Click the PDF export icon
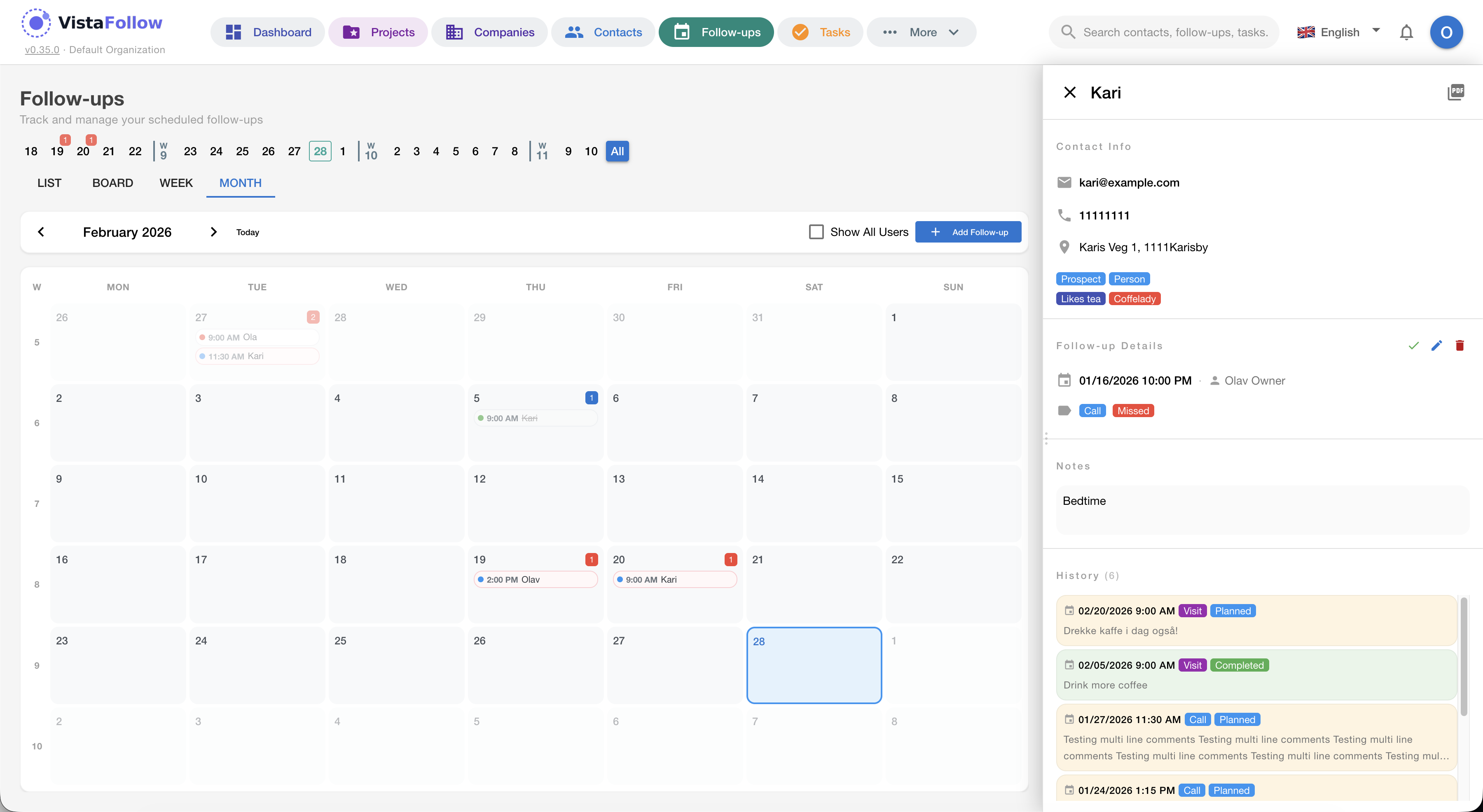 click(x=1455, y=92)
